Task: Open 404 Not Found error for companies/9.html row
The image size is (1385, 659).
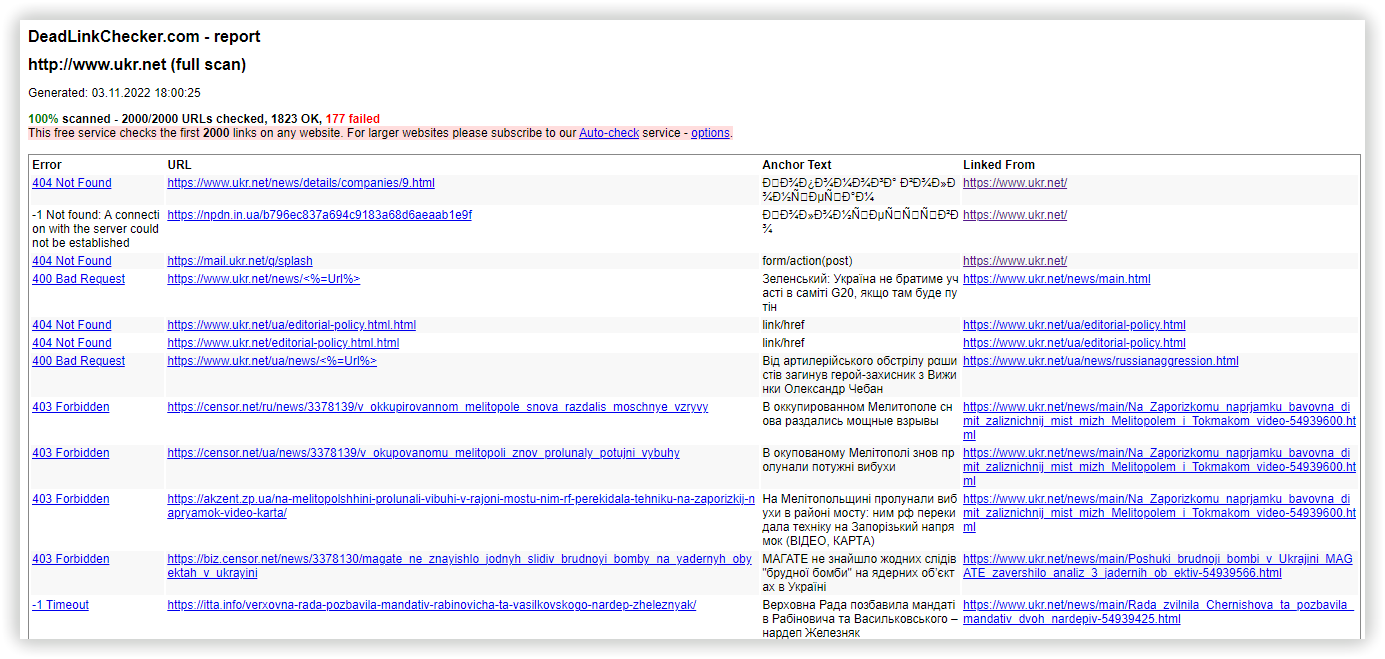Action: click(72, 183)
